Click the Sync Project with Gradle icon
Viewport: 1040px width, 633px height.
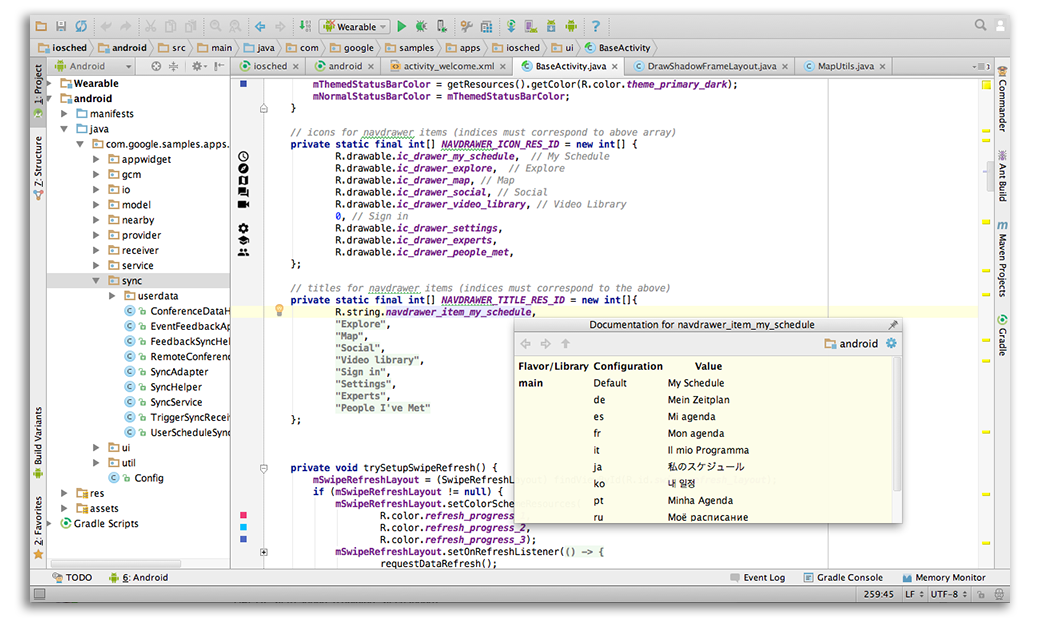(x=511, y=27)
